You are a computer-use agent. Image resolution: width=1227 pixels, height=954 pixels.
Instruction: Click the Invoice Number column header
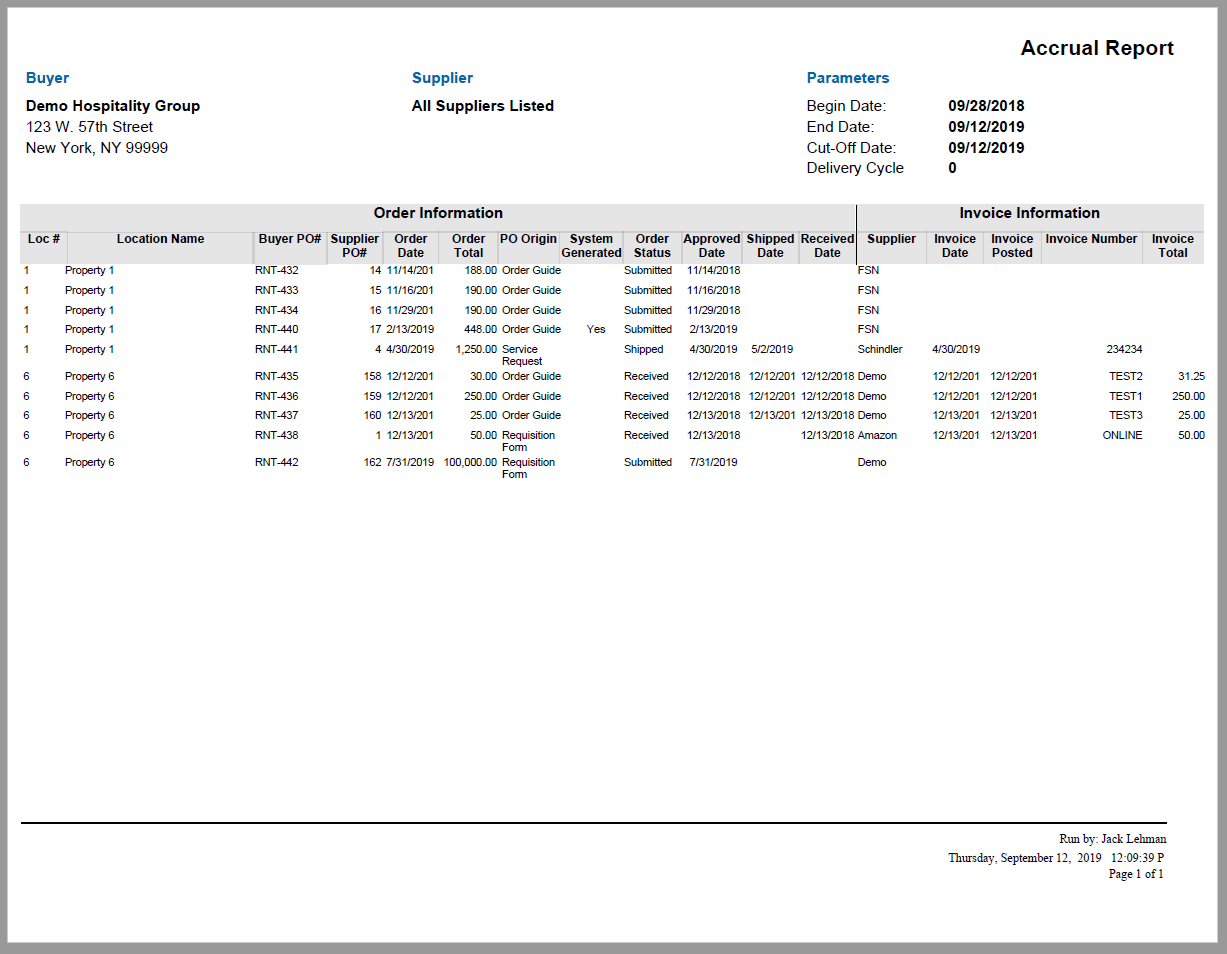1091,240
